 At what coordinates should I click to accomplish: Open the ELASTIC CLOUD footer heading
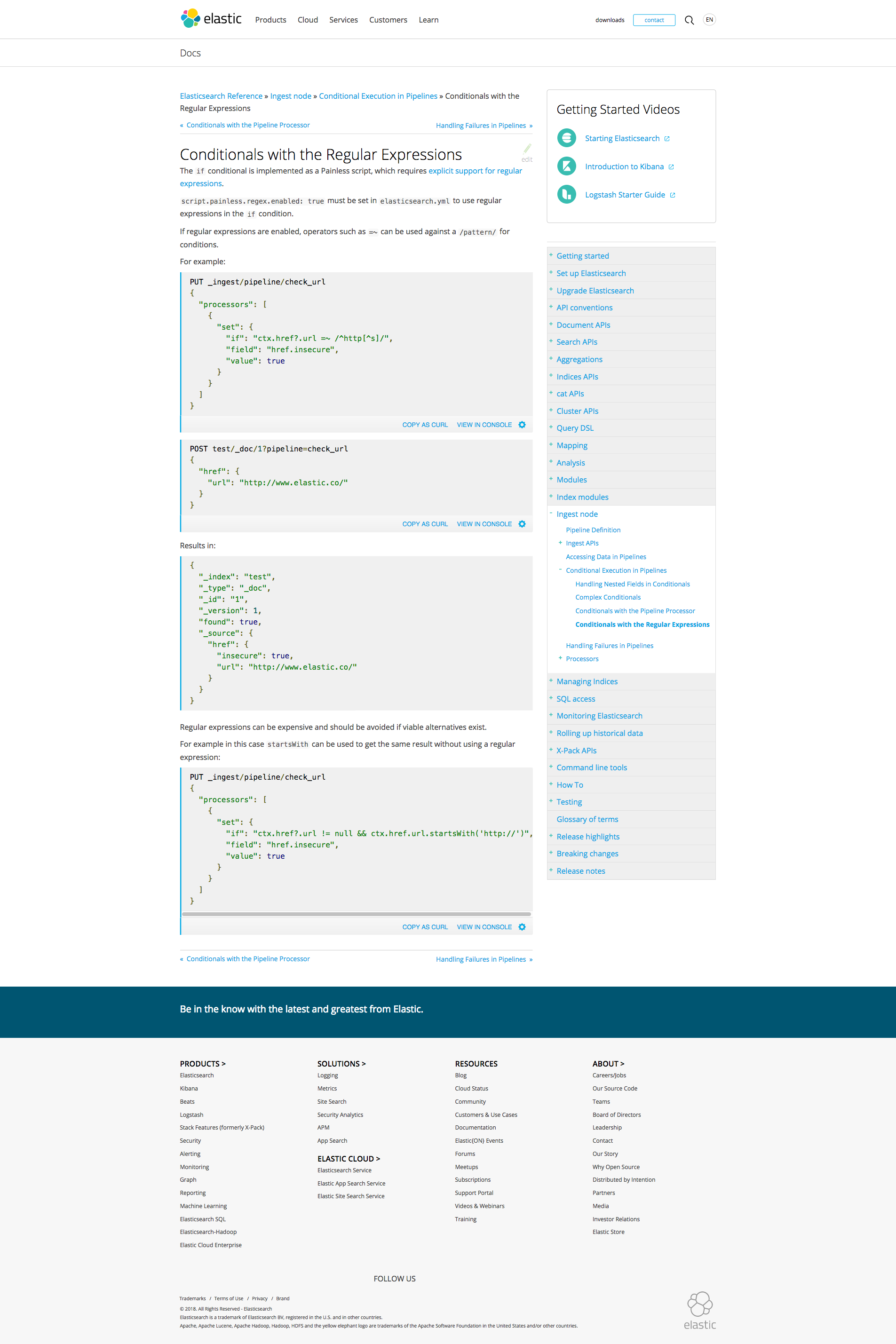(x=348, y=1158)
